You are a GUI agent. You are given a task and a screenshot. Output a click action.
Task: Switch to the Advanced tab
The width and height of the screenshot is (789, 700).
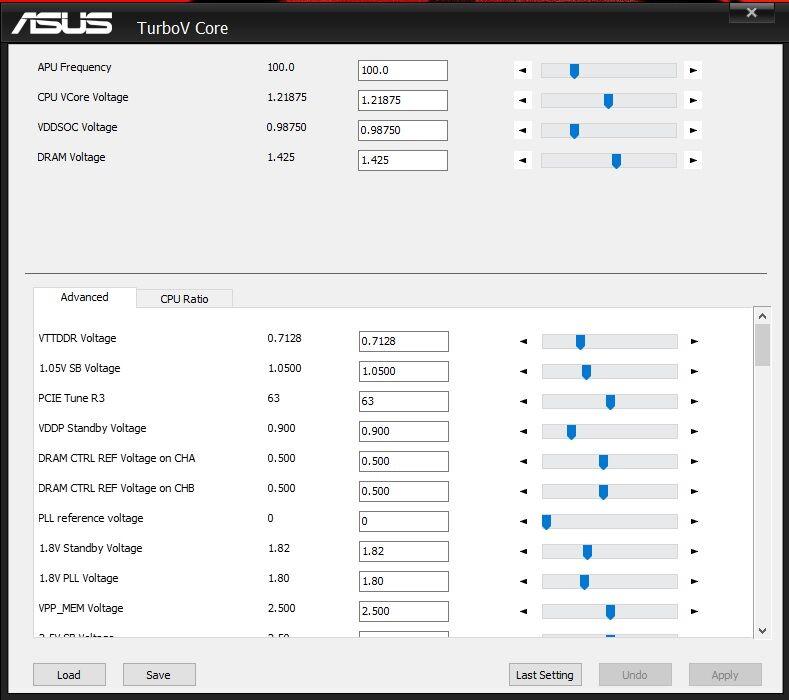[x=85, y=297]
